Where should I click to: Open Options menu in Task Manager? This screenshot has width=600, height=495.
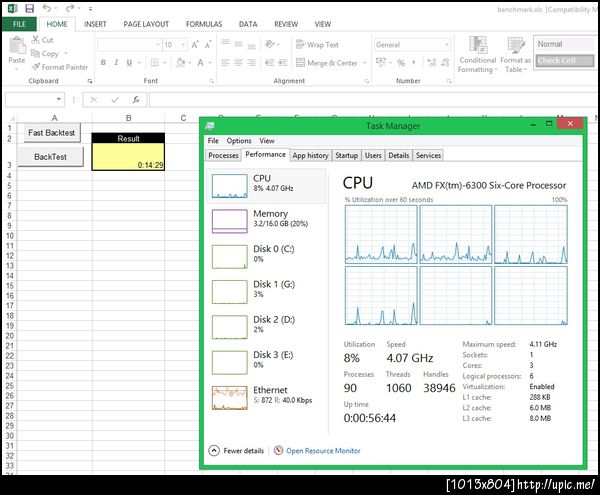pyautogui.click(x=239, y=141)
